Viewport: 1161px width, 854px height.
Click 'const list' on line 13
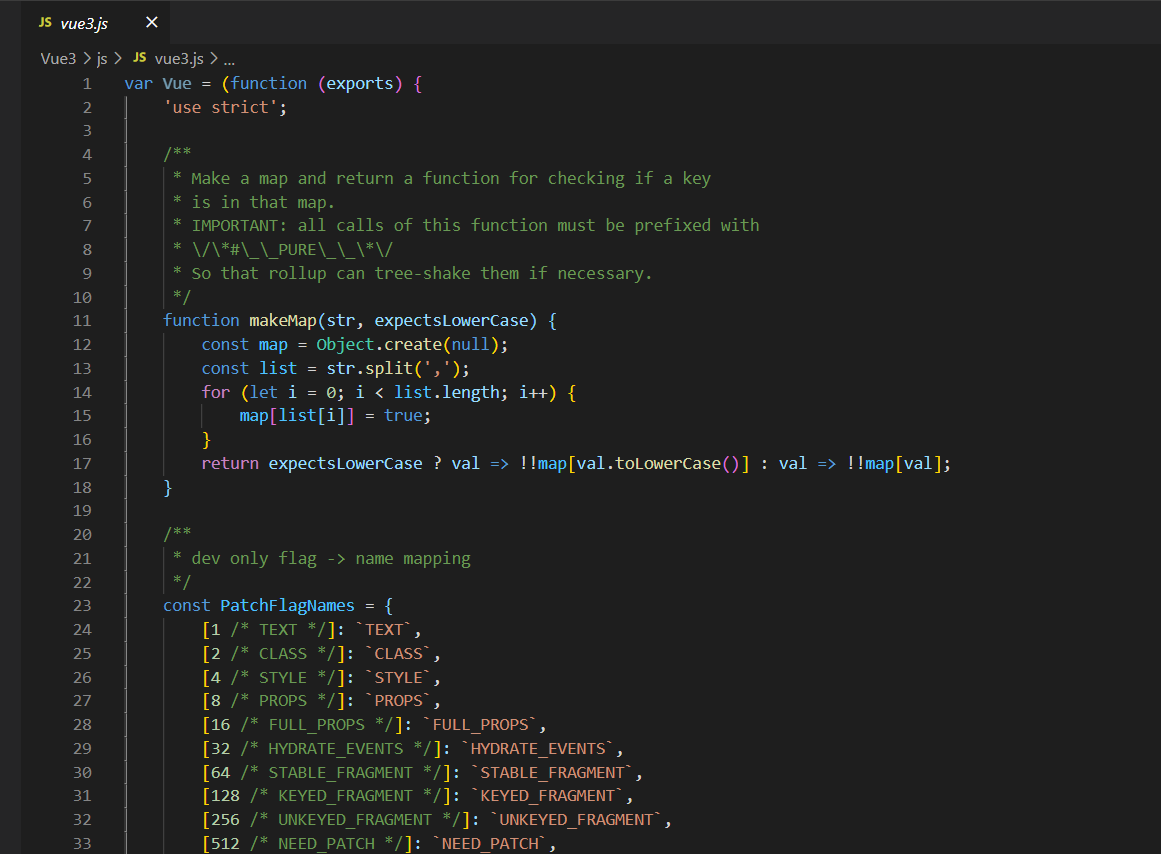pyautogui.click(x=249, y=368)
